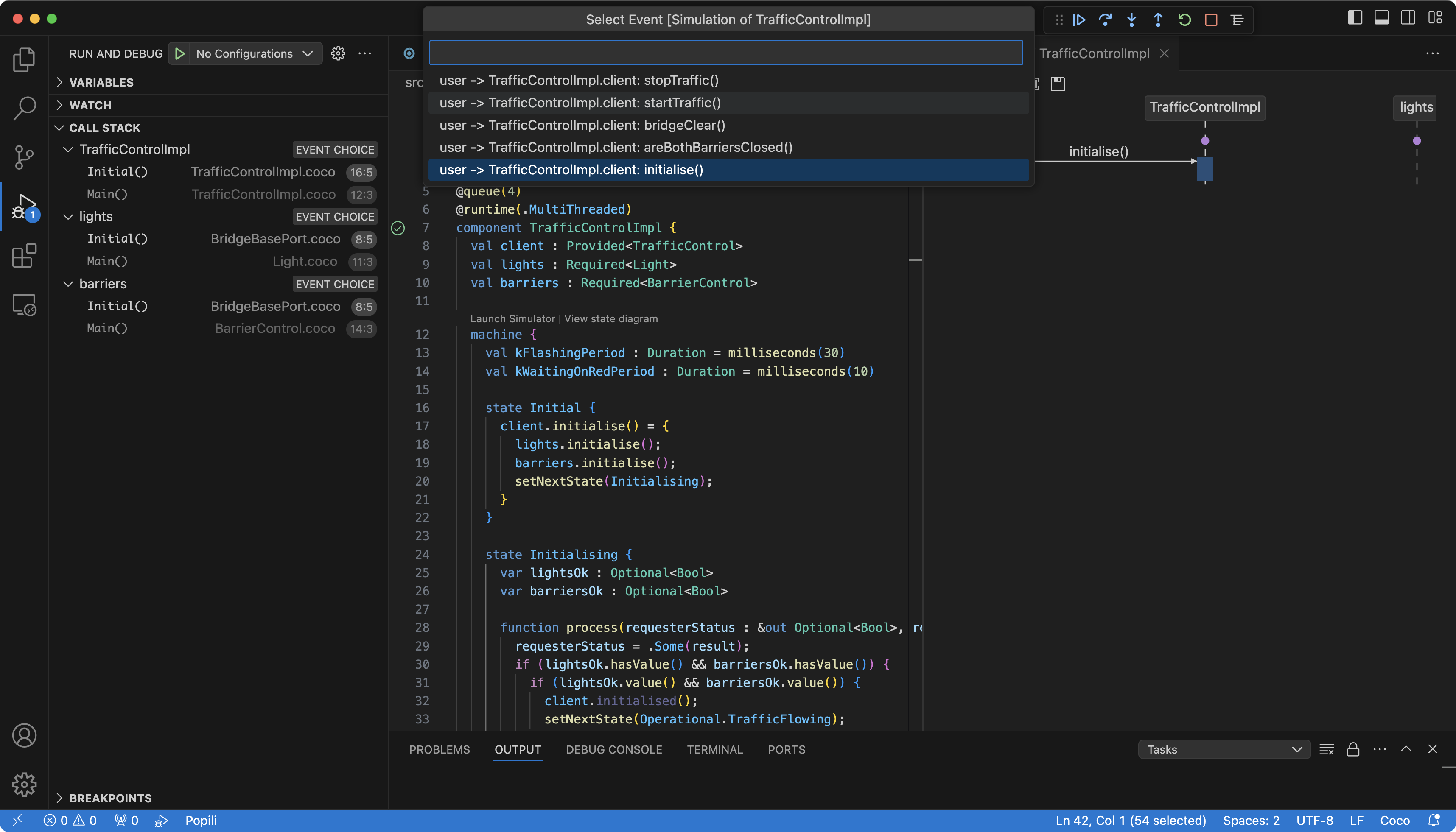Open Customize Layout icon

coord(1435,18)
